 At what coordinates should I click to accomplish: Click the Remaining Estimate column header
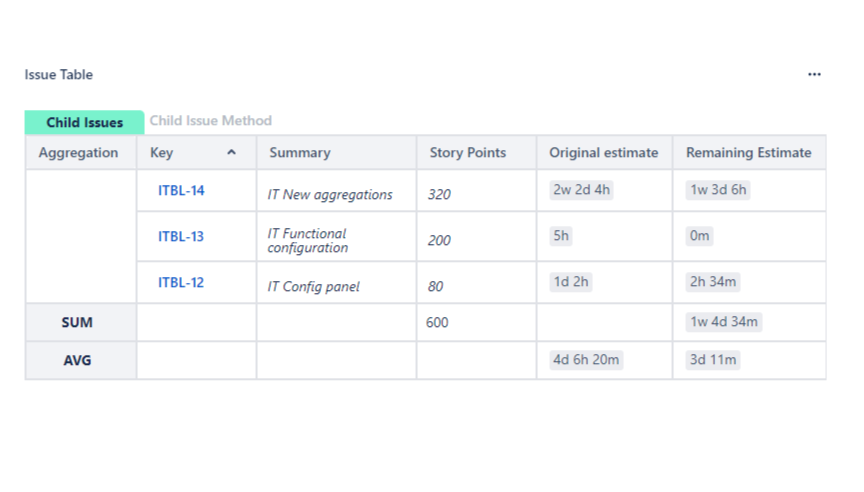click(748, 153)
